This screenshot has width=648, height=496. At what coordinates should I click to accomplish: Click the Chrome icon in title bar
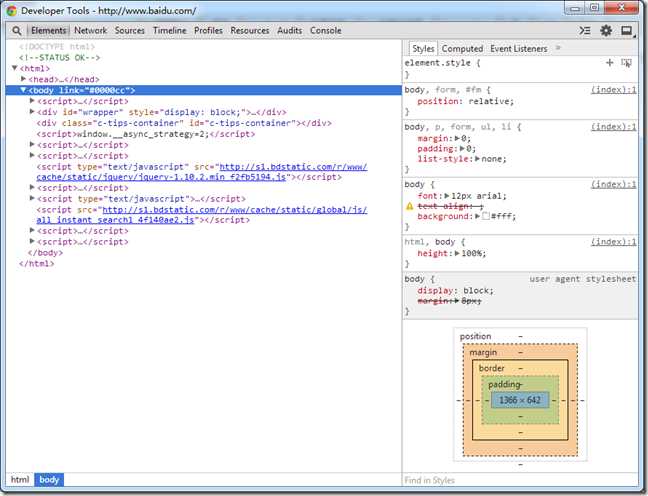pyautogui.click(x=12, y=11)
